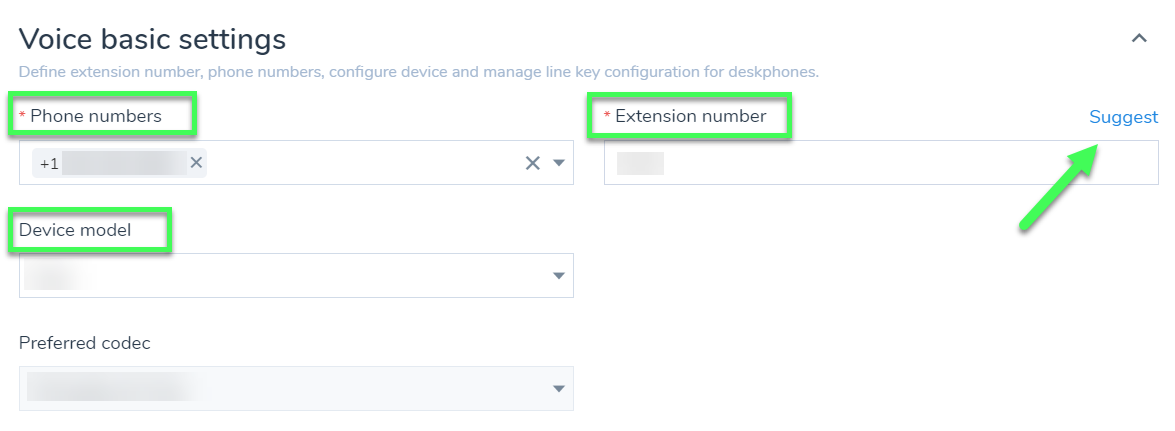The width and height of the screenshot is (1175, 431).
Task: Clear all selected phone numbers
Action: coord(533,163)
